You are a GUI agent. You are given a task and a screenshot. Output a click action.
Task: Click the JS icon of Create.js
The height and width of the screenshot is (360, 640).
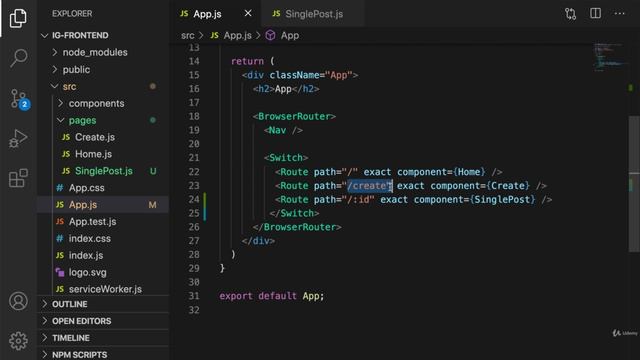point(66,137)
